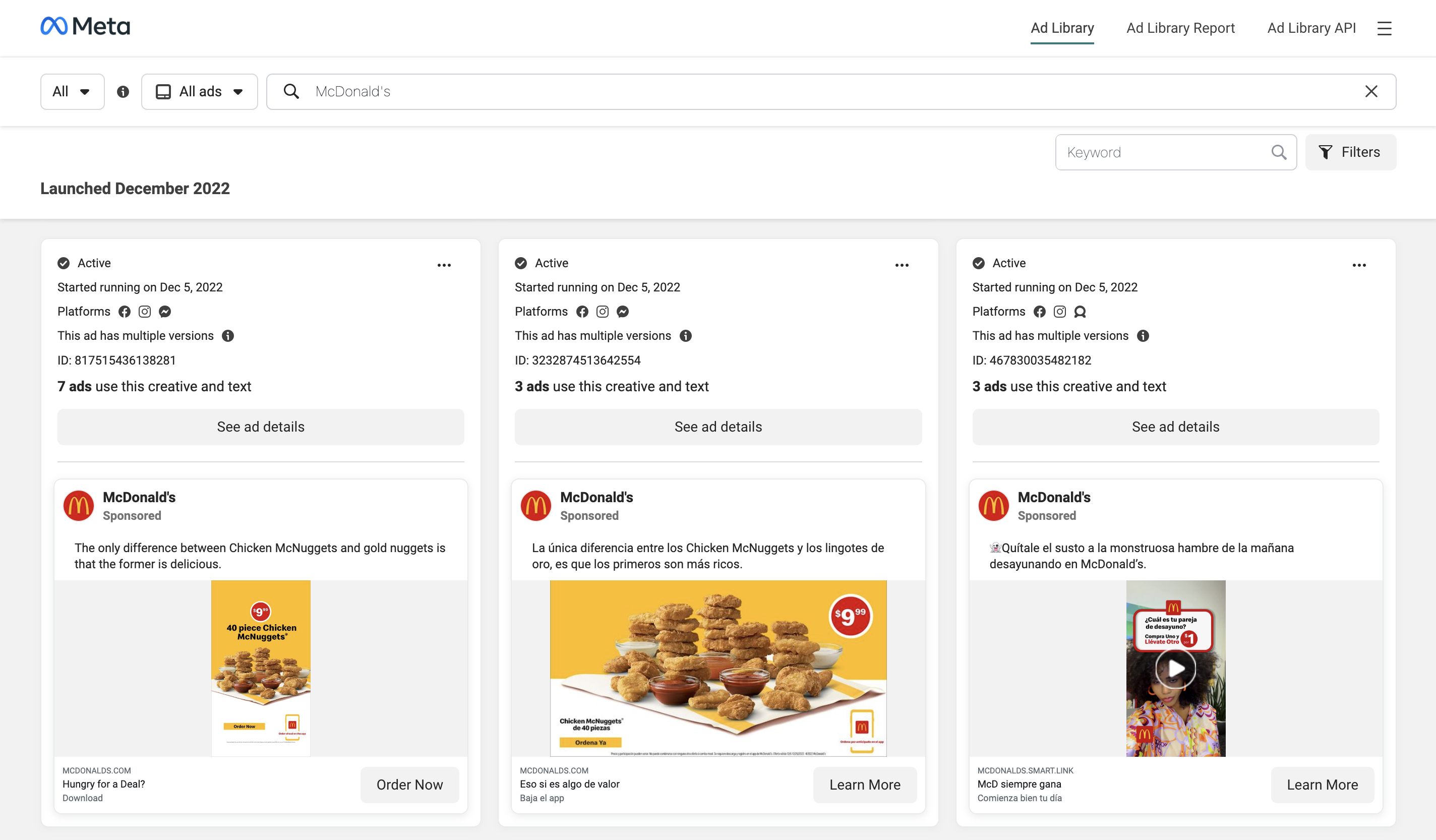Switch to Ad Library API tab
The image size is (1436, 840).
point(1310,28)
